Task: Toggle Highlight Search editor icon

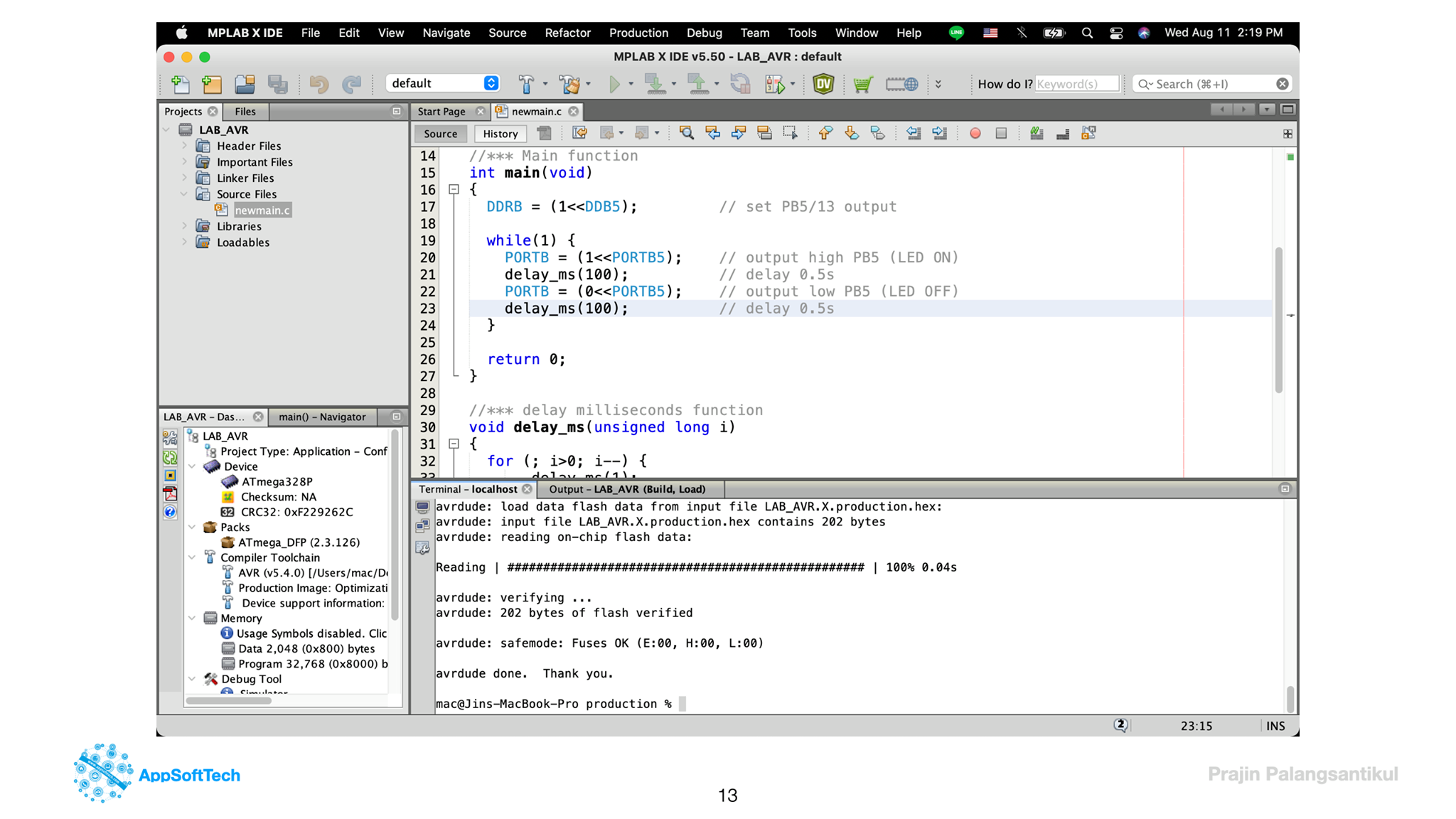Action: [x=764, y=133]
